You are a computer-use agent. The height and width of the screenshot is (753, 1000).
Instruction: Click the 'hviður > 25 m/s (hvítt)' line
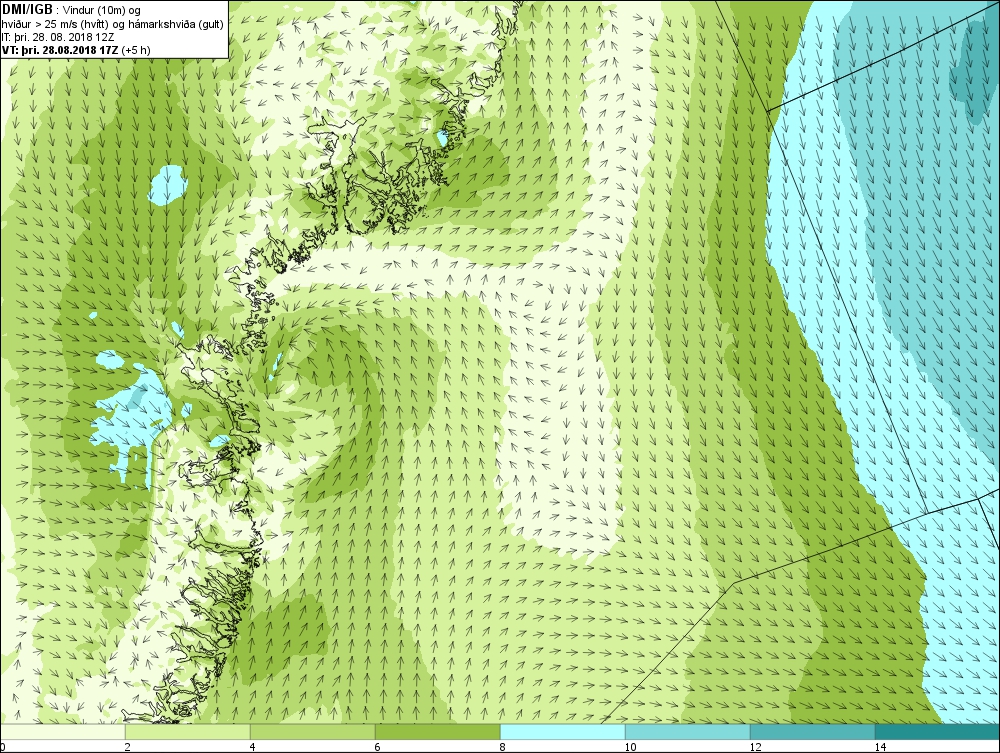pyautogui.click(x=55, y=24)
